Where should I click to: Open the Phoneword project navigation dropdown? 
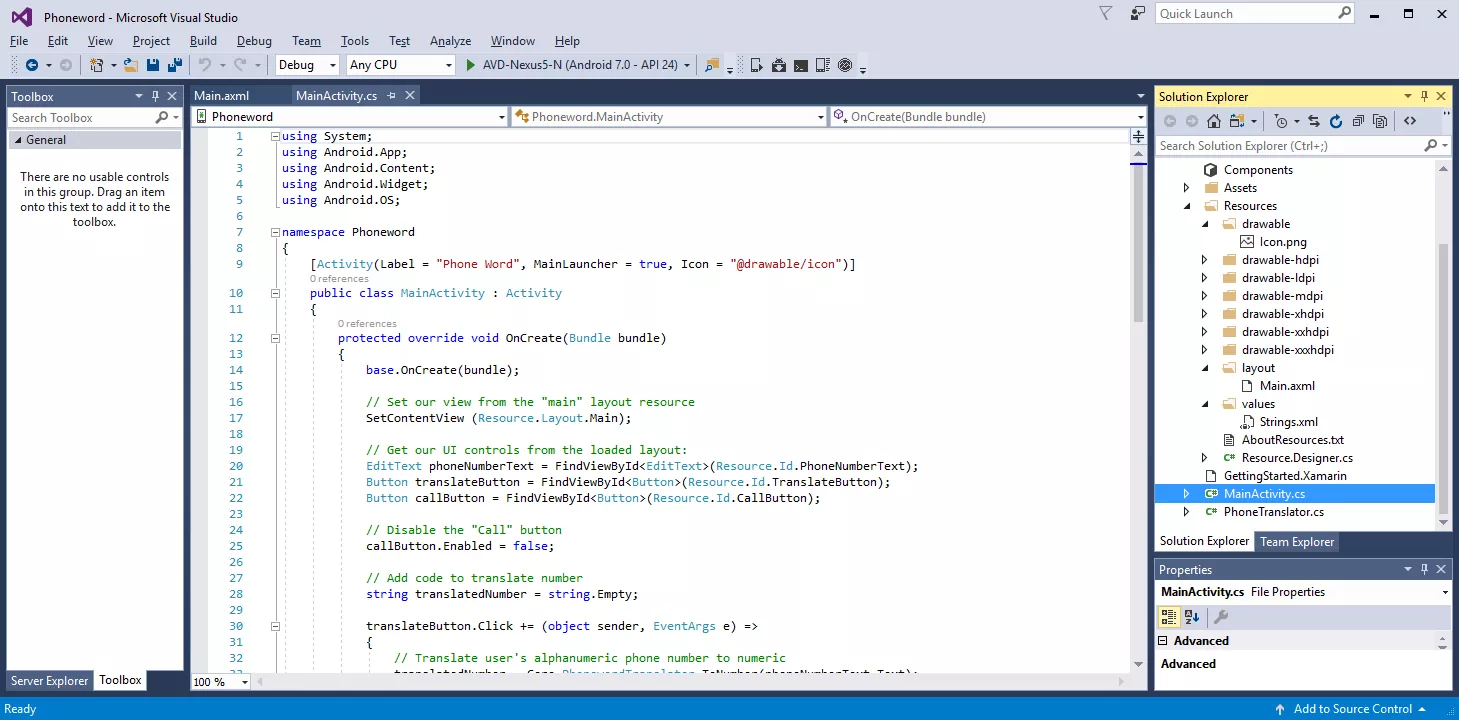(350, 117)
